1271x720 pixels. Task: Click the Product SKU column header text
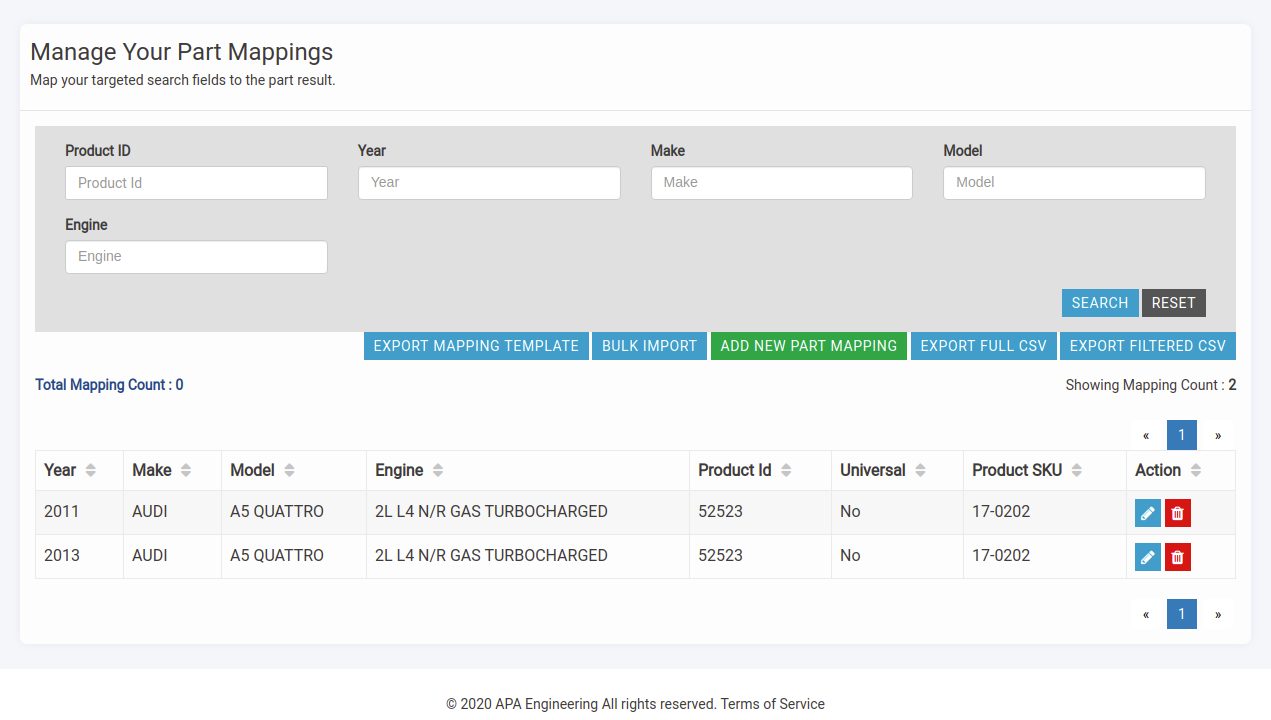(1017, 470)
